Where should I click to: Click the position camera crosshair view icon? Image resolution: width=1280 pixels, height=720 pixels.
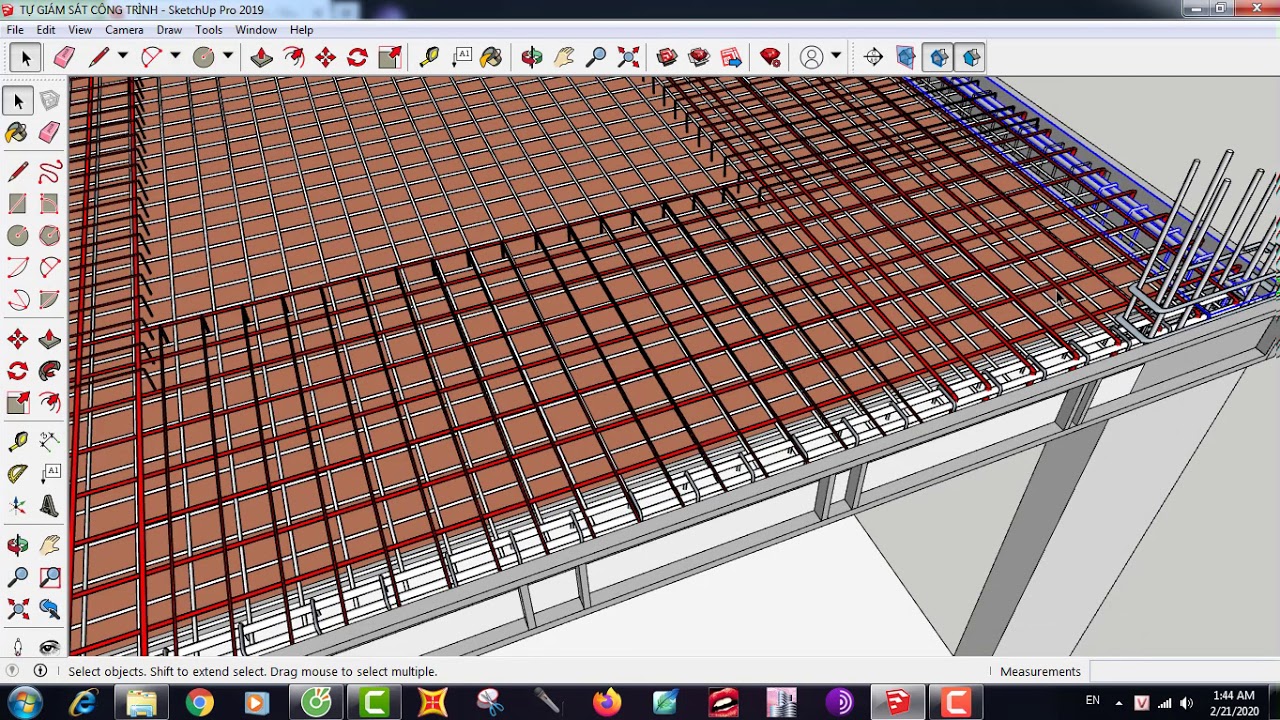pos(873,57)
